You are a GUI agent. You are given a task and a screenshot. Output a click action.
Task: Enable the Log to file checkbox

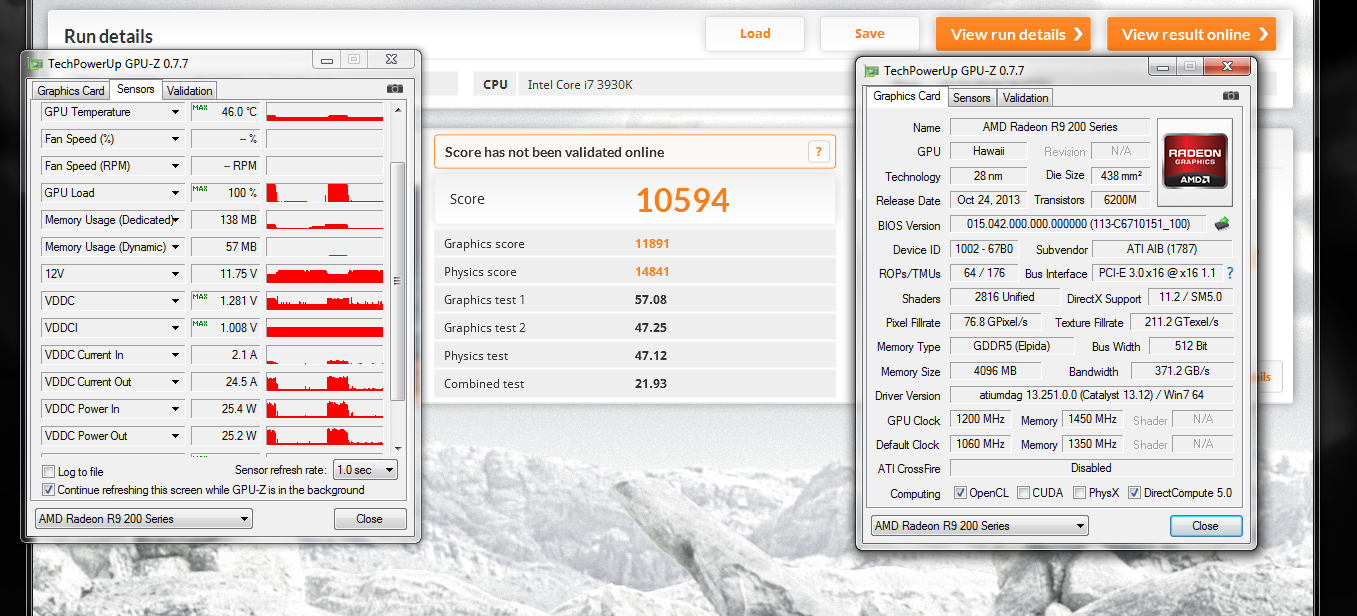point(48,472)
